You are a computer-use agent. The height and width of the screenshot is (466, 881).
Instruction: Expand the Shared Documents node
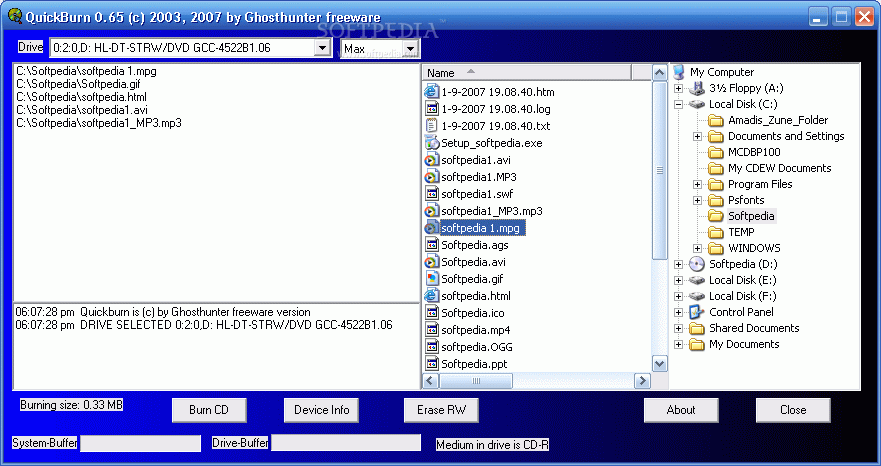point(678,328)
